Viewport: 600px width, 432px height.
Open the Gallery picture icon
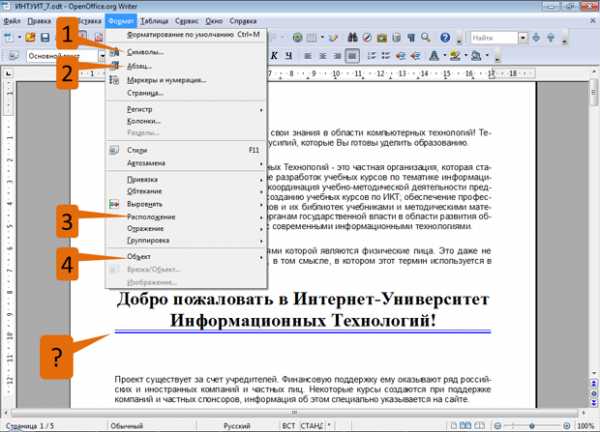pos(382,37)
